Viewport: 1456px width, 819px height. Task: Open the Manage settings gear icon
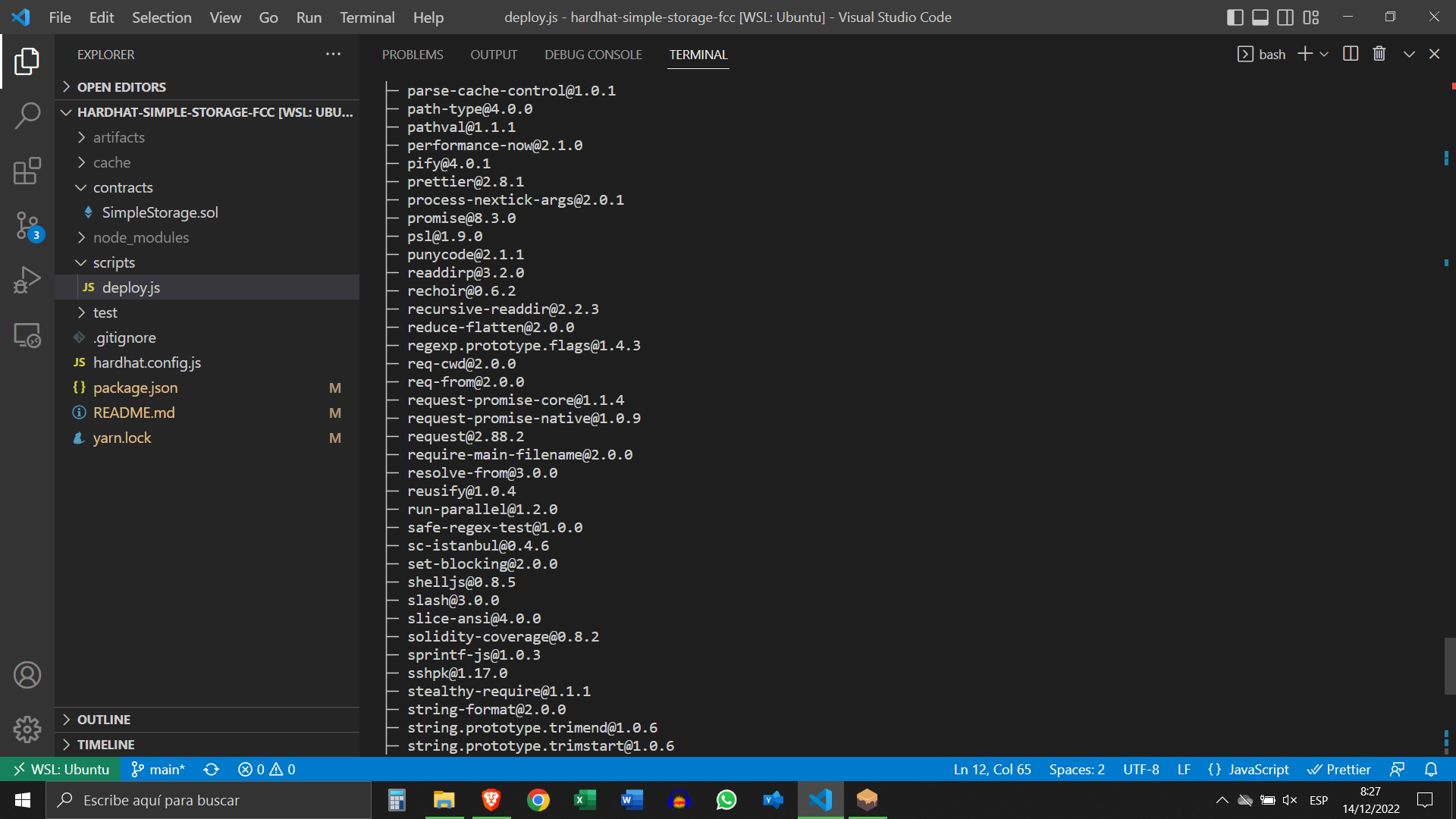(27, 729)
